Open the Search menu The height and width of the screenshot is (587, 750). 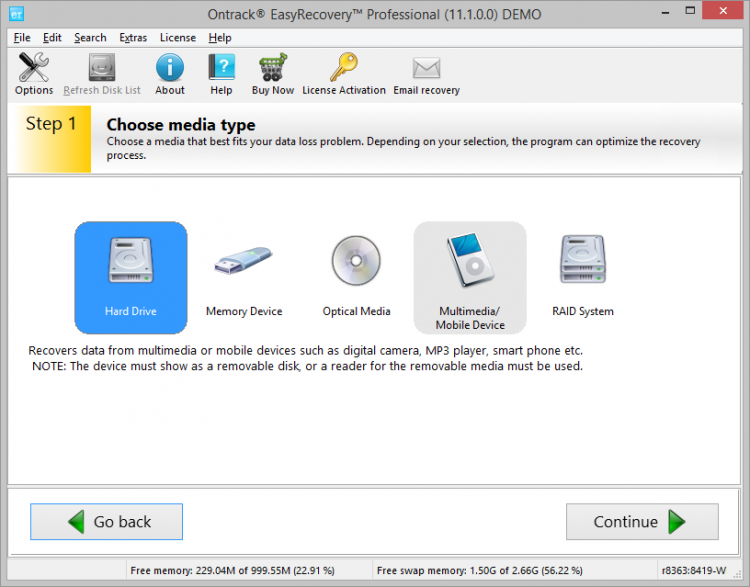(x=90, y=38)
